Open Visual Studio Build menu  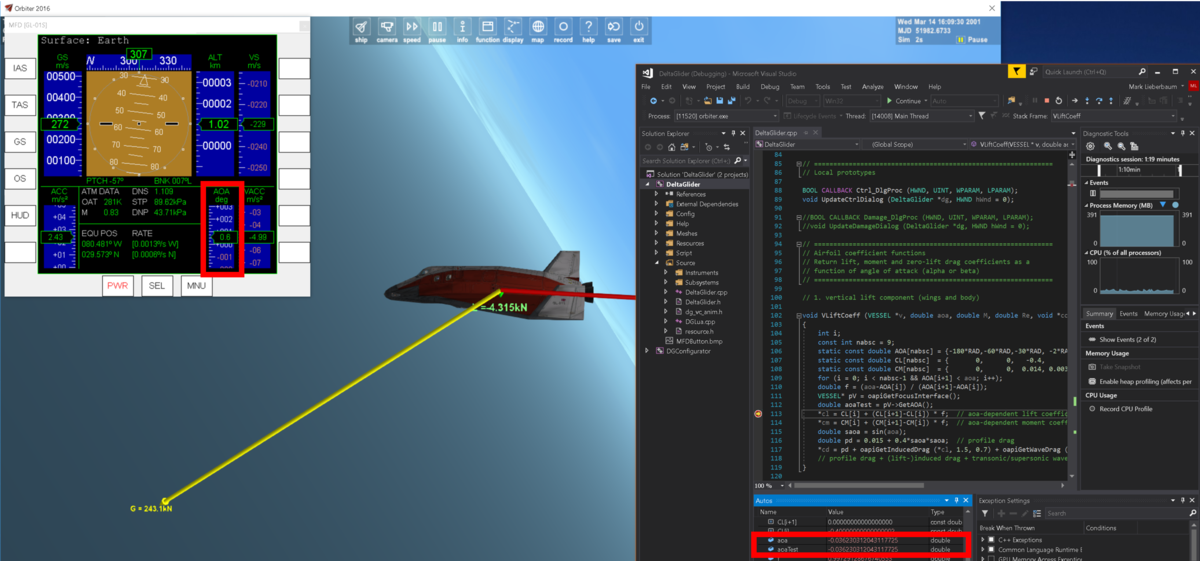[x=743, y=87]
